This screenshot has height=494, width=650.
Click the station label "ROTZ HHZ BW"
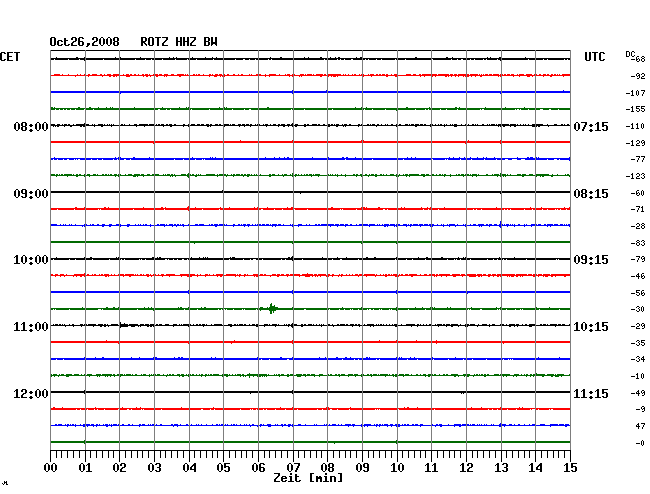point(179,42)
